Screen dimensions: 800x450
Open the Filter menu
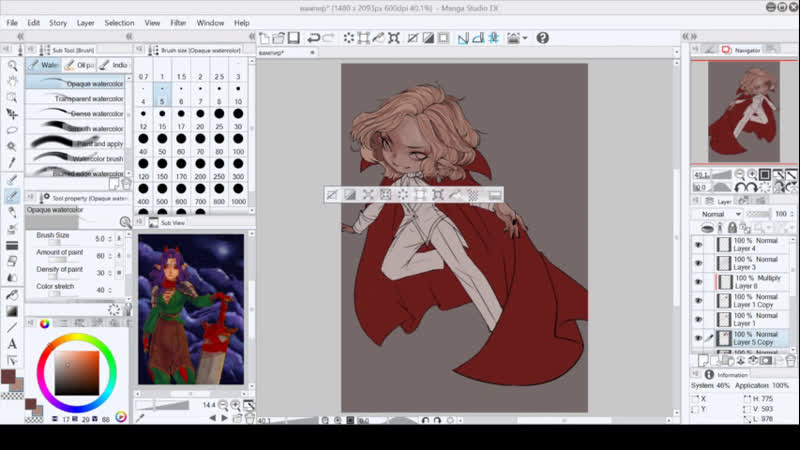point(178,23)
